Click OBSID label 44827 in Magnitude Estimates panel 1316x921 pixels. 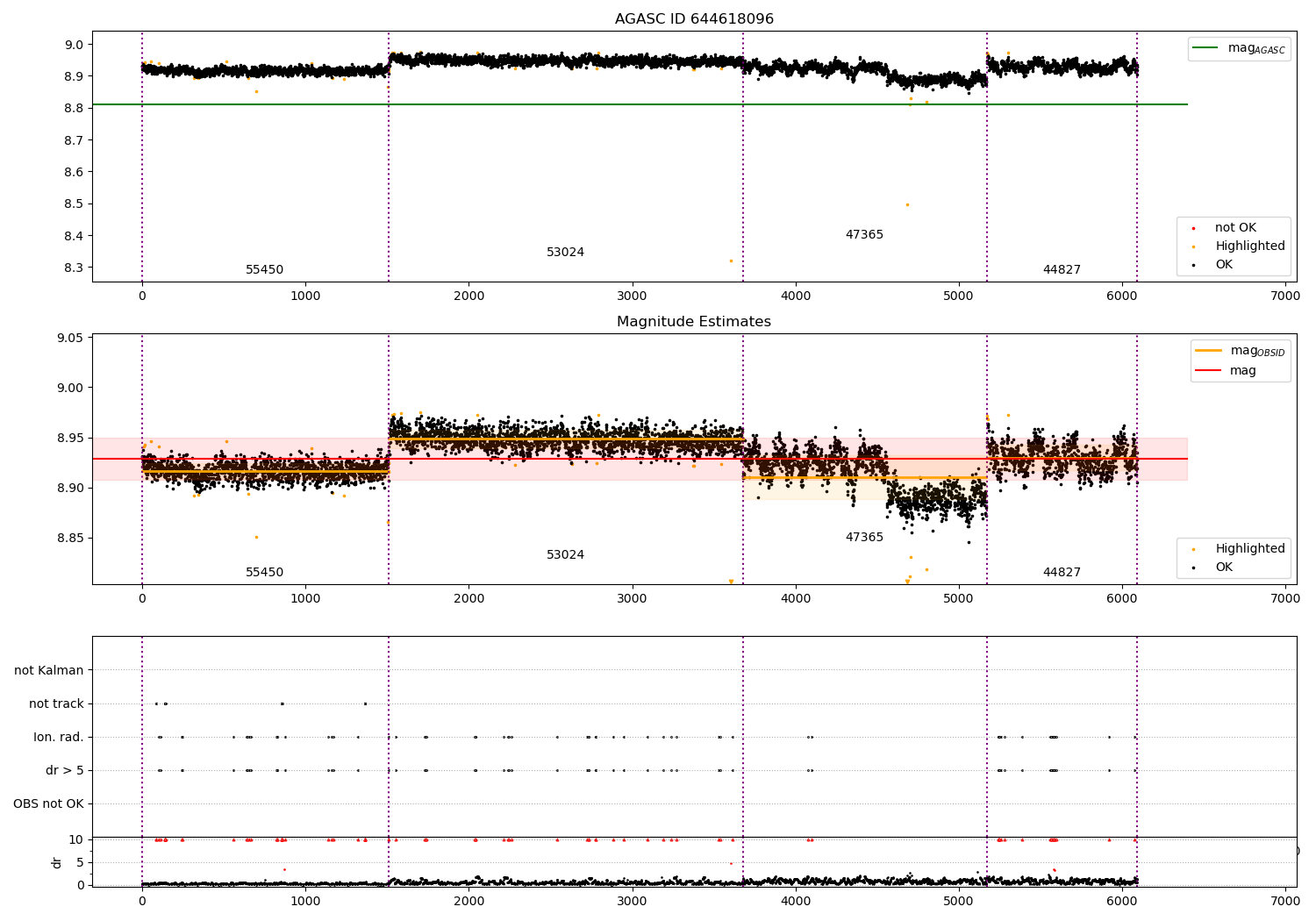[1062, 573]
